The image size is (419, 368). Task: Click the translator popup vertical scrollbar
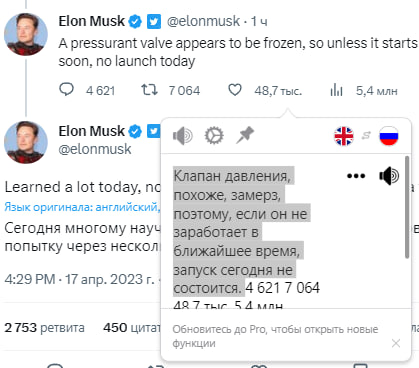coord(407,207)
